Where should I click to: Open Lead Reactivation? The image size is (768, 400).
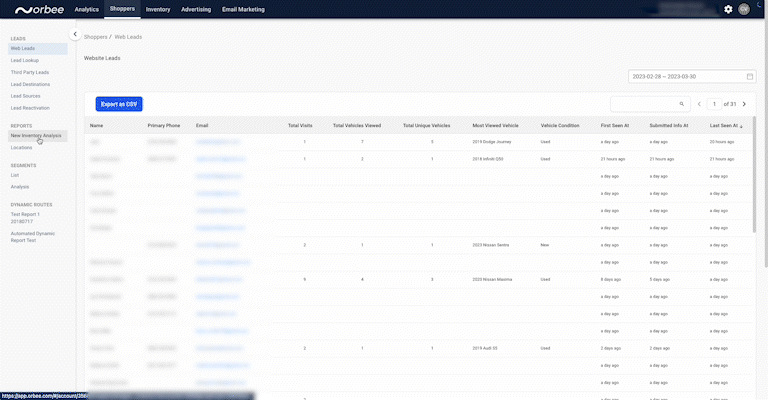(x=30, y=108)
